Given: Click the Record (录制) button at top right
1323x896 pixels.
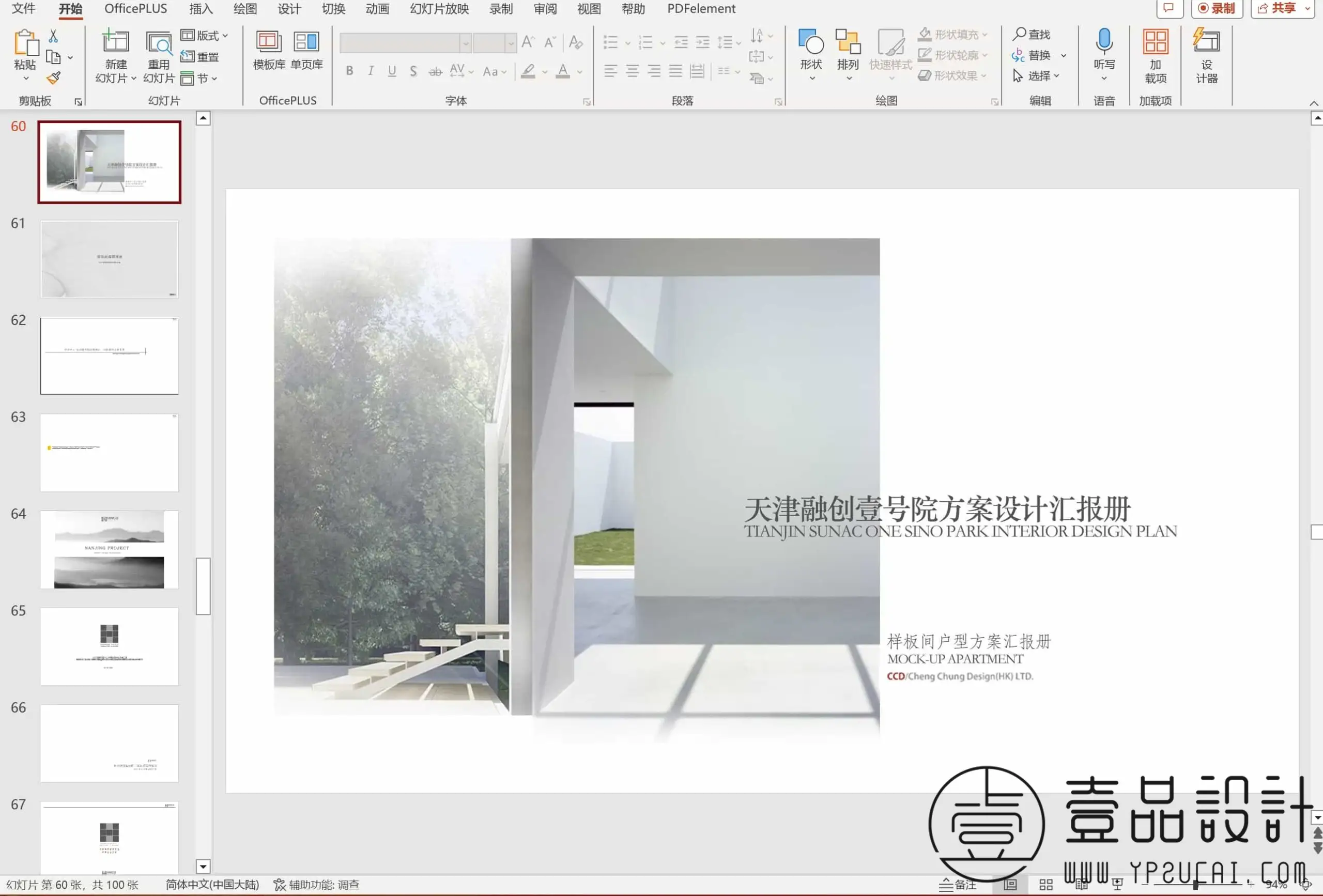Looking at the screenshot, I should (x=1217, y=9).
